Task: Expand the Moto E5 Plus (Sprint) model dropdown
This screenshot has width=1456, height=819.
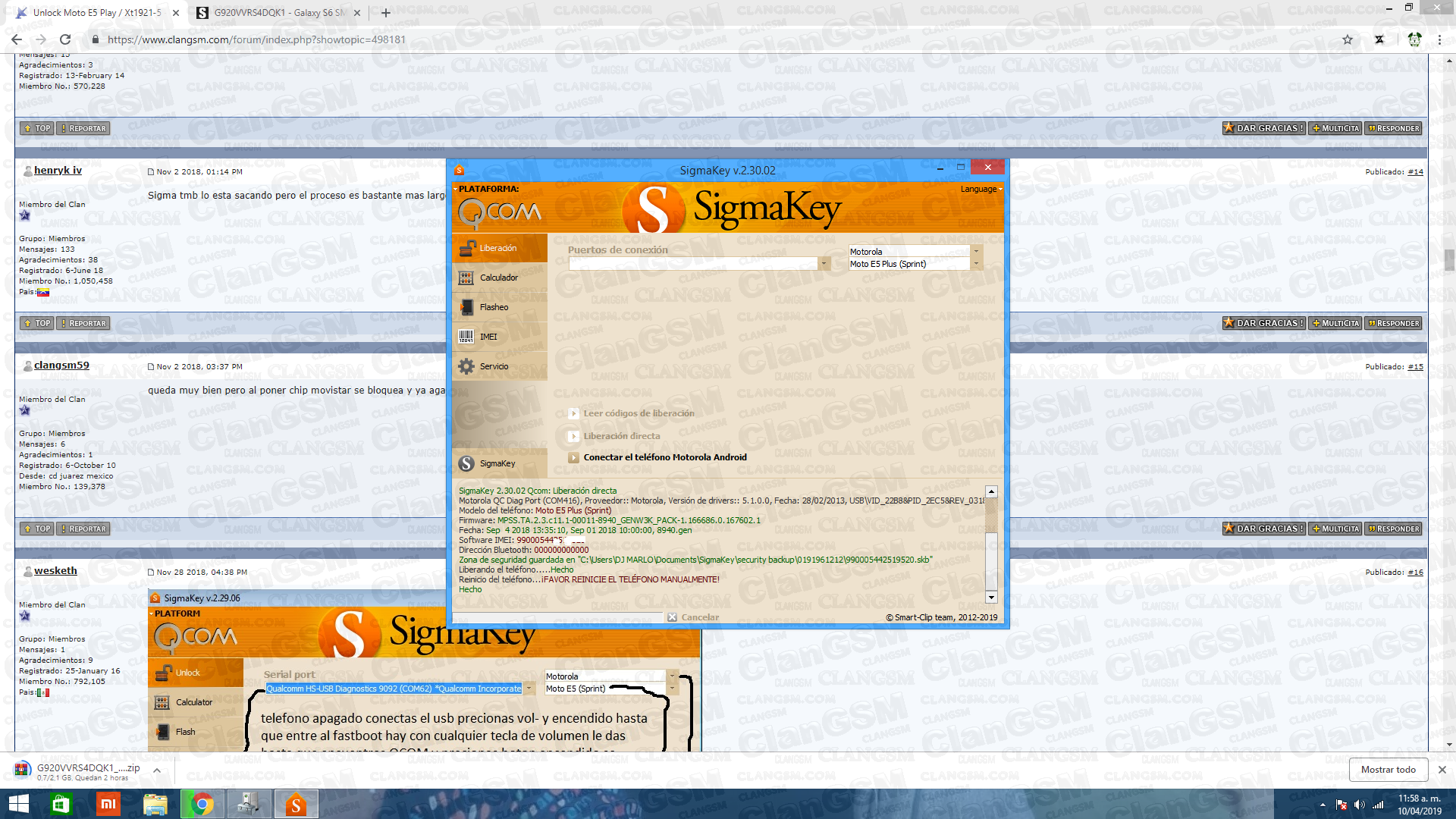Action: click(977, 264)
